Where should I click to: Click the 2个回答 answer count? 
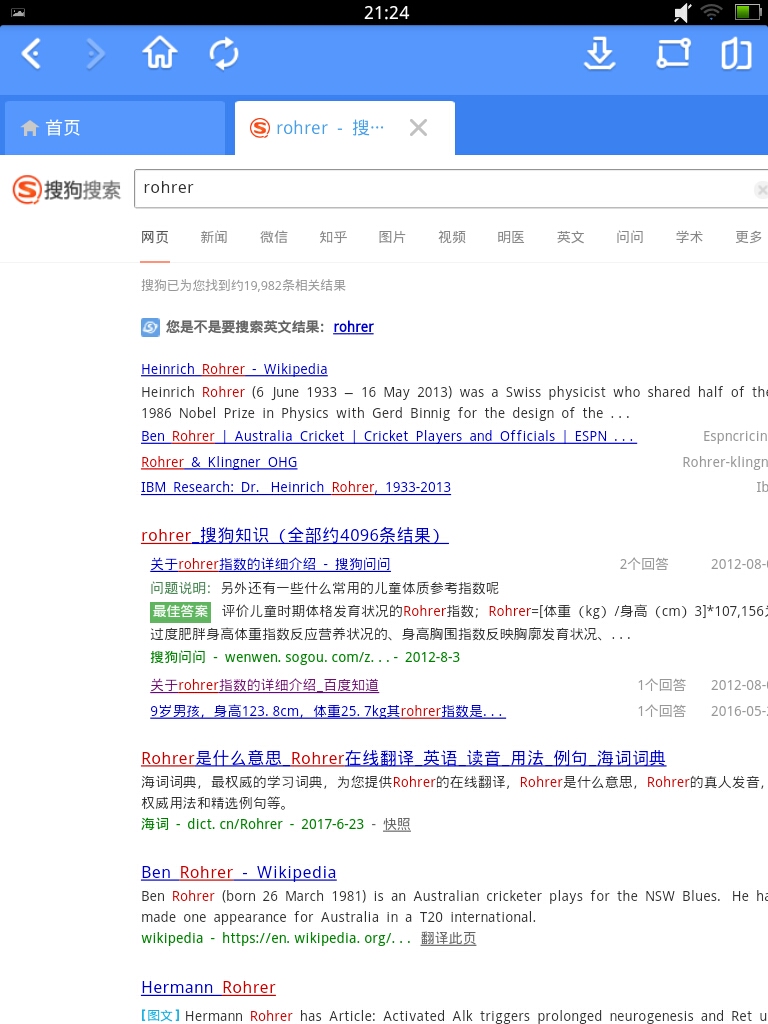click(644, 564)
